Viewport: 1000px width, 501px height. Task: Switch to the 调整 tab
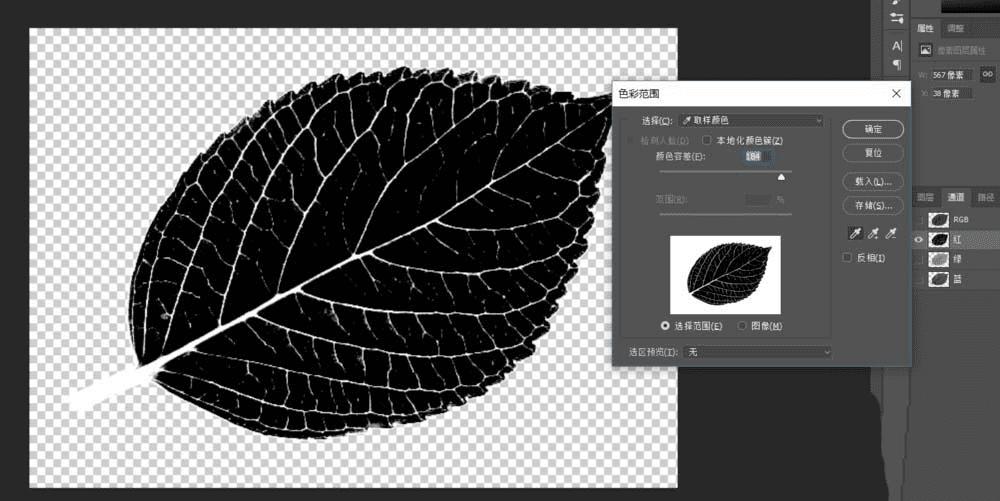(x=955, y=28)
